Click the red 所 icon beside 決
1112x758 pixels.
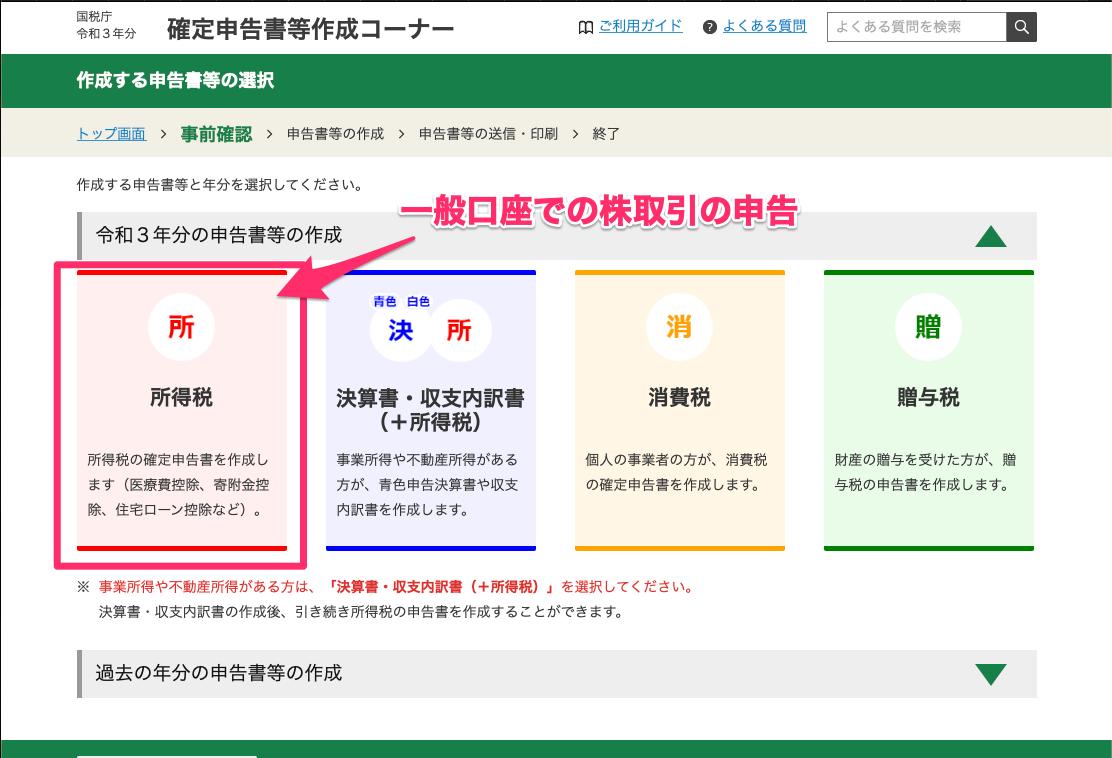pos(459,330)
